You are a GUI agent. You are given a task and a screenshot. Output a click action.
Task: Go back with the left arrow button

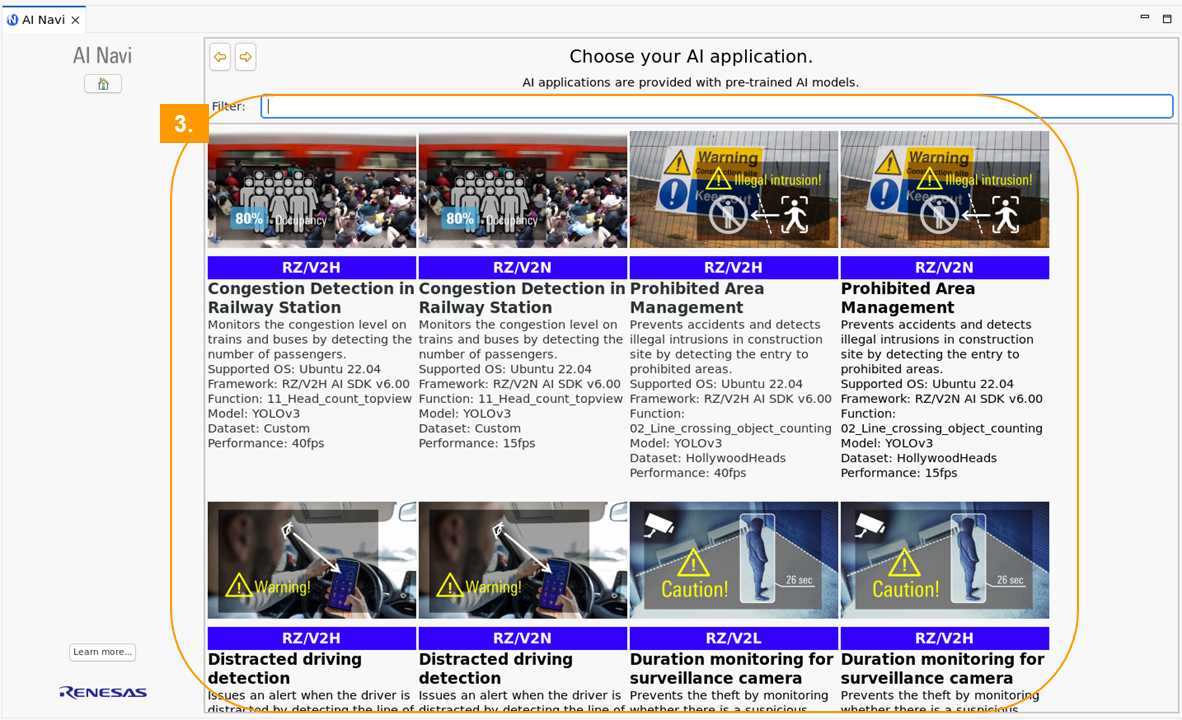pos(220,57)
